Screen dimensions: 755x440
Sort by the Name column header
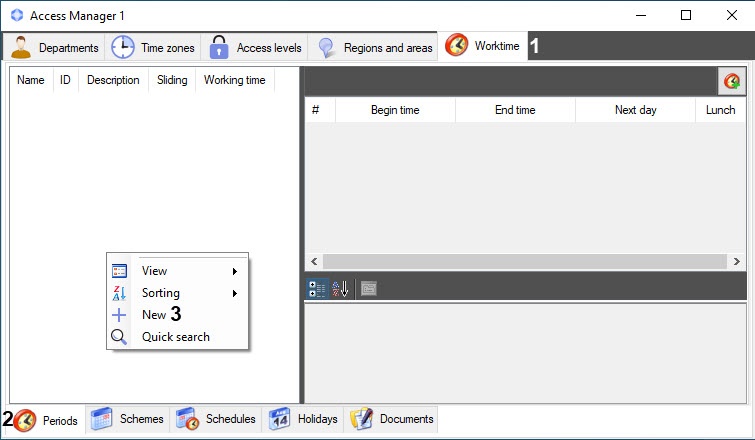pos(31,80)
